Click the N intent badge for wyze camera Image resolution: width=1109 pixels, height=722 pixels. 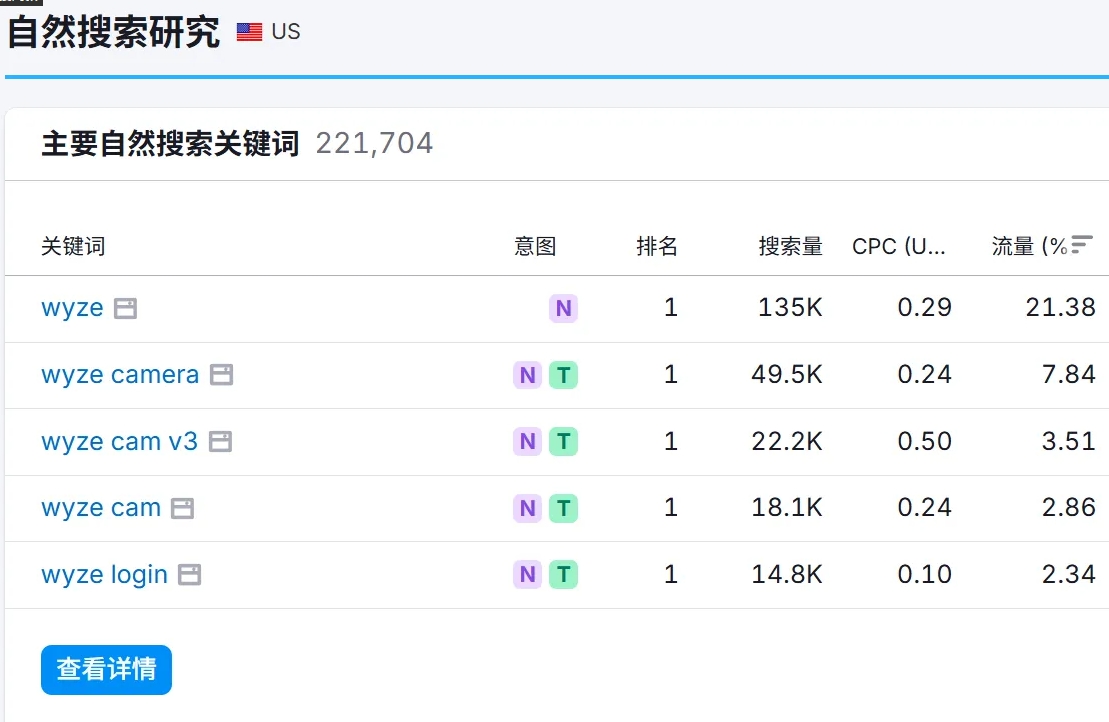(527, 375)
